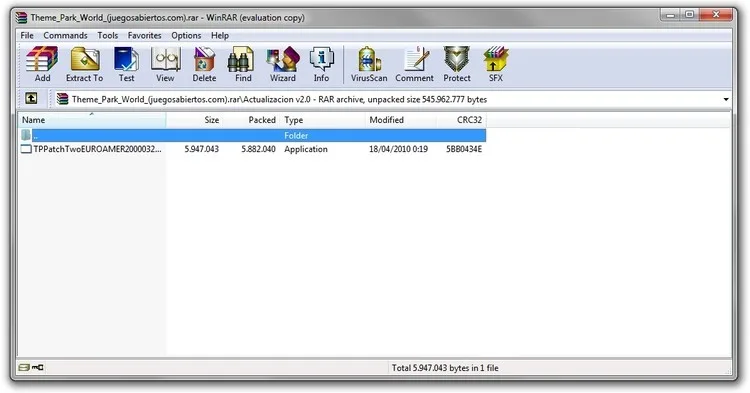
Task: Run VirusScan on the archive
Action: pos(369,65)
